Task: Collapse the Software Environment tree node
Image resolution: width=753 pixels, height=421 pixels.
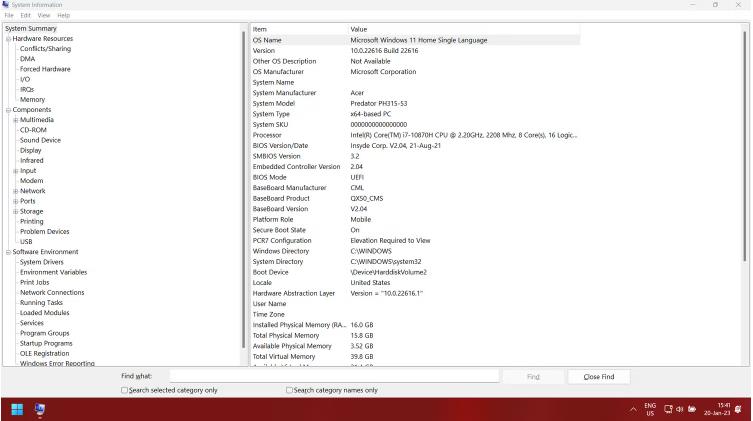Action: pyautogui.click(x=8, y=252)
